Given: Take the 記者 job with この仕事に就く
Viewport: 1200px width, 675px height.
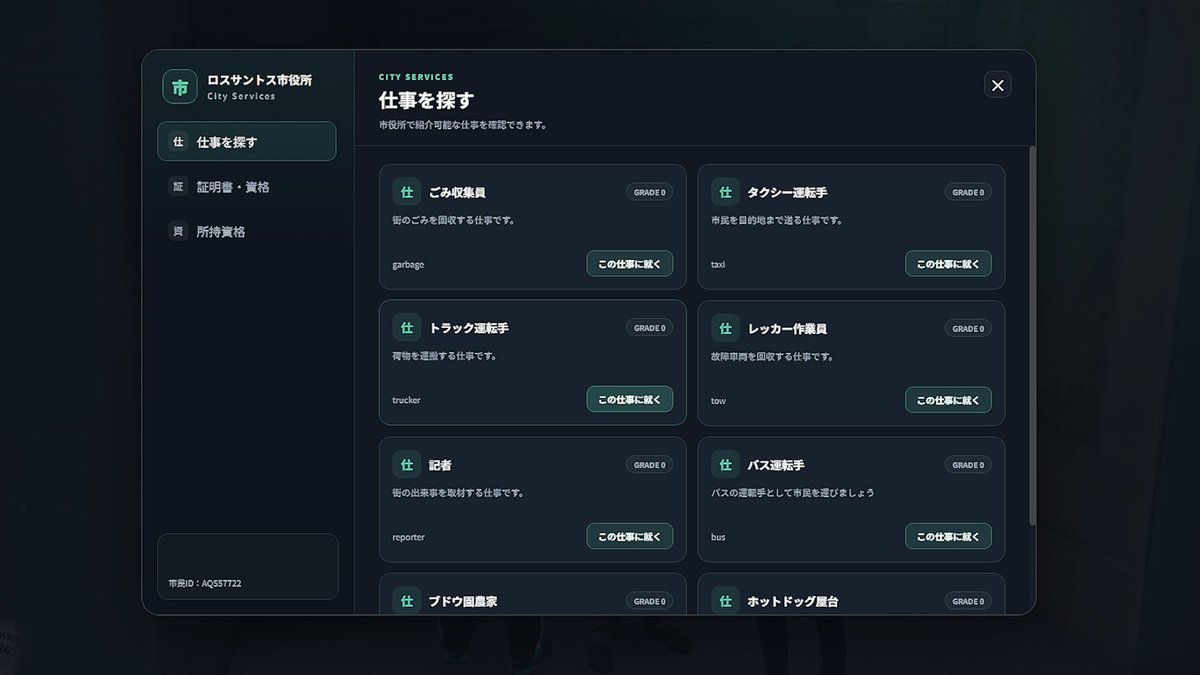Looking at the screenshot, I should pos(629,536).
